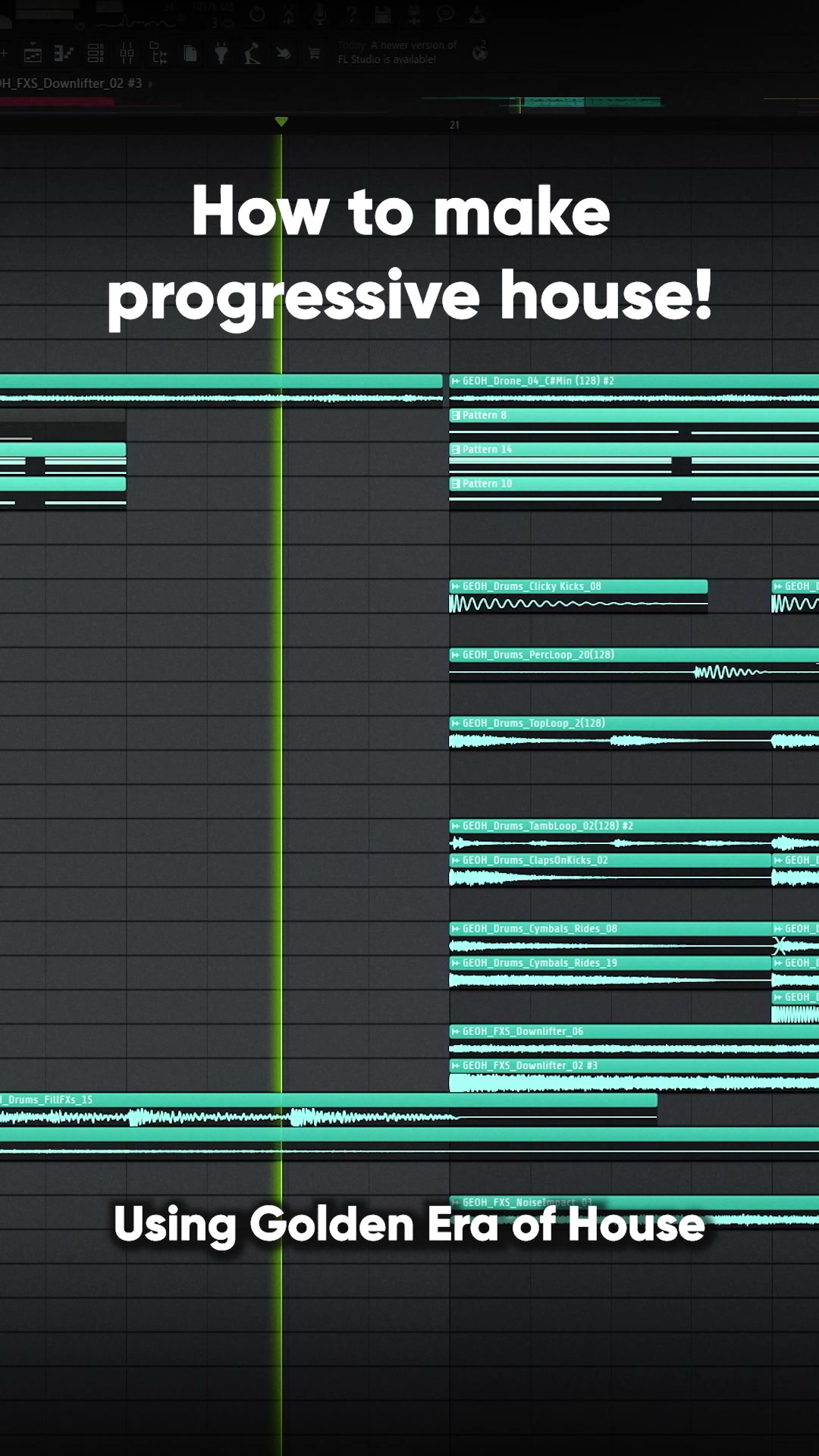Screen dimensions: 819x1456
Task: Show the Channel rack from the toolbar
Action: [x=96, y=54]
